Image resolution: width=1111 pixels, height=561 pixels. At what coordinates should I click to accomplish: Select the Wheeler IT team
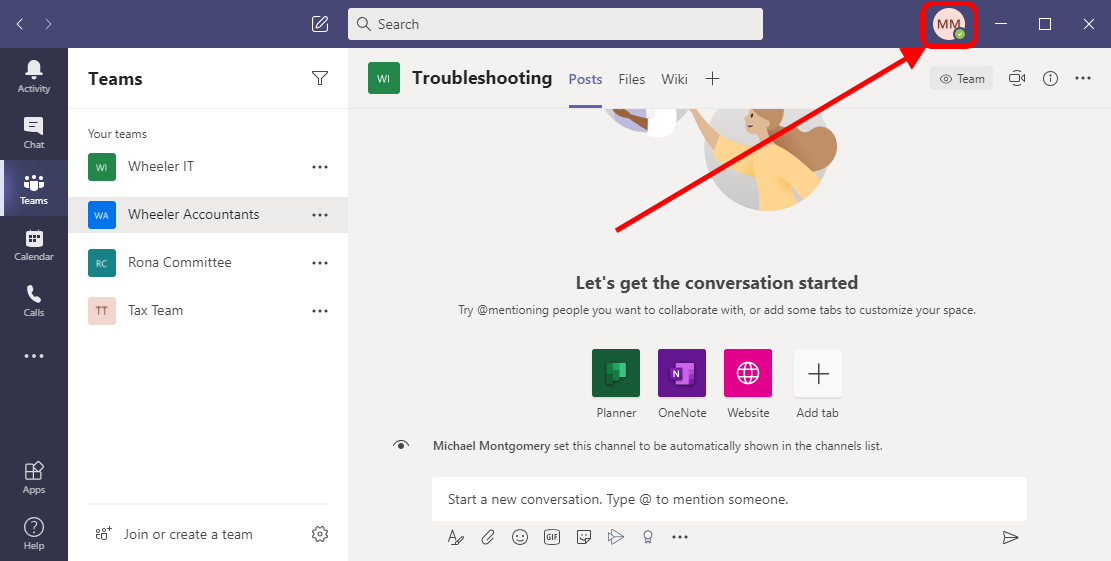click(x=208, y=166)
